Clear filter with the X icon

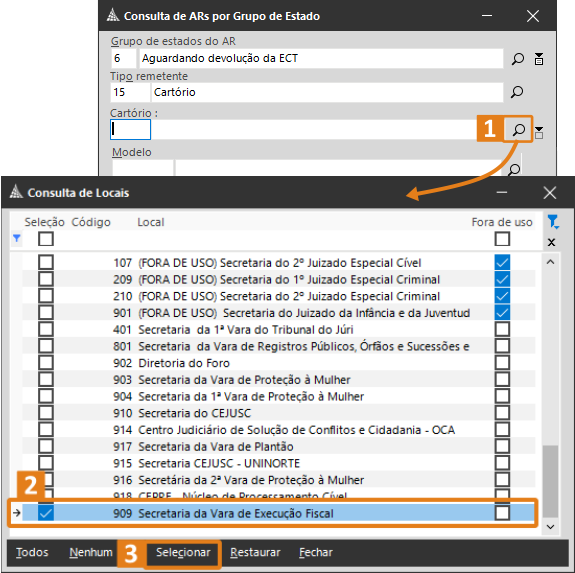tap(551, 242)
